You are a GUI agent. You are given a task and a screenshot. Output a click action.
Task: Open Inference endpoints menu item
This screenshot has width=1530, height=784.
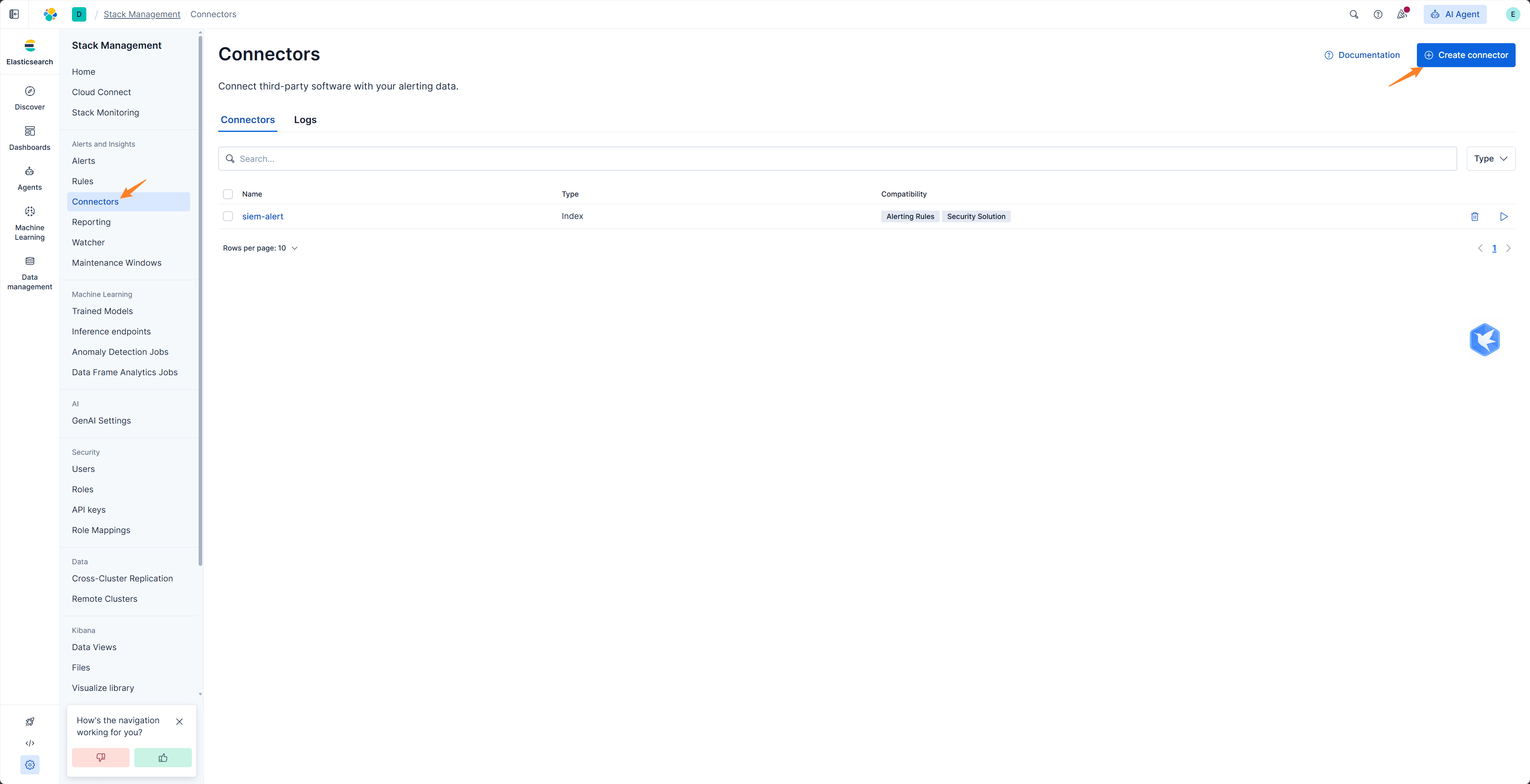pyautogui.click(x=111, y=331)
